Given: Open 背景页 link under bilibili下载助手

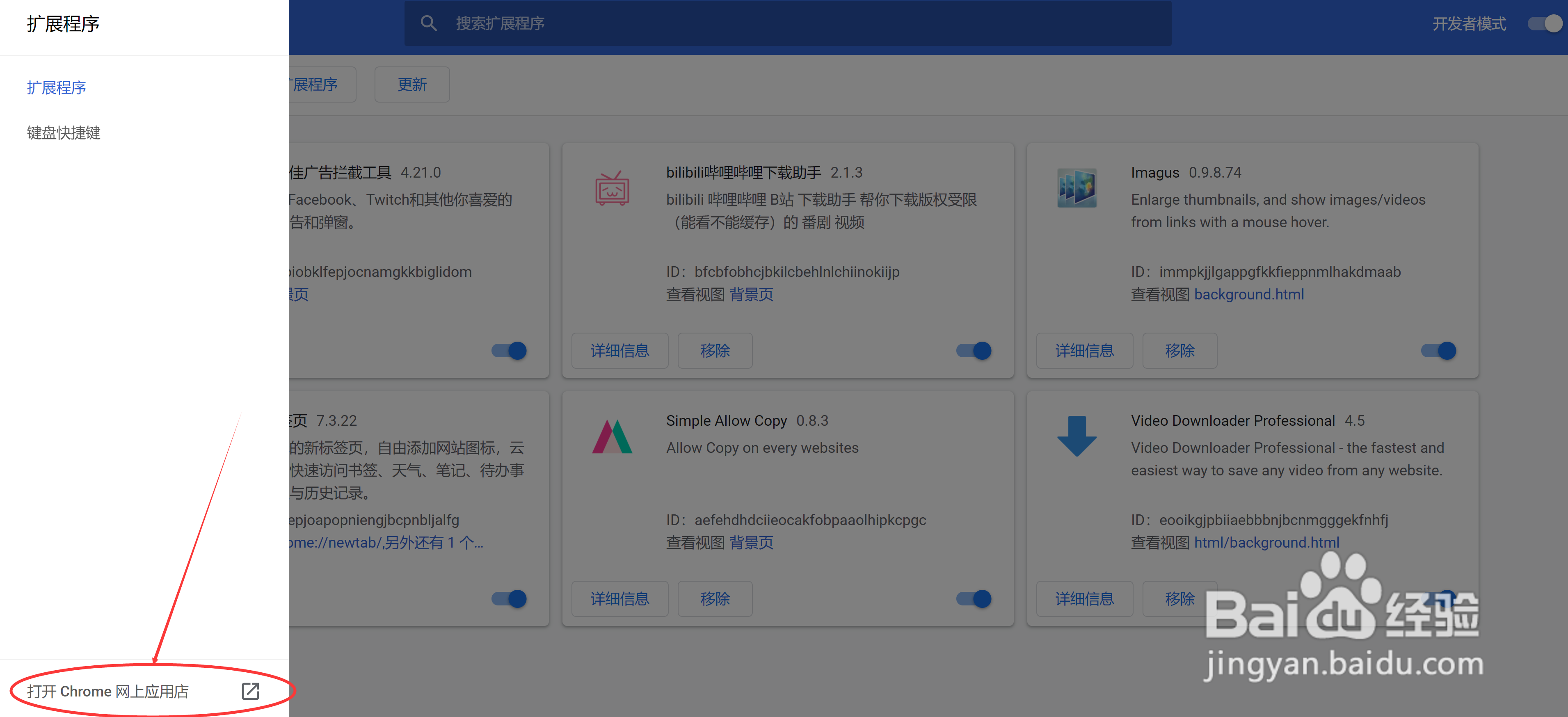Looking at the screenshot, I should (751, 295).
